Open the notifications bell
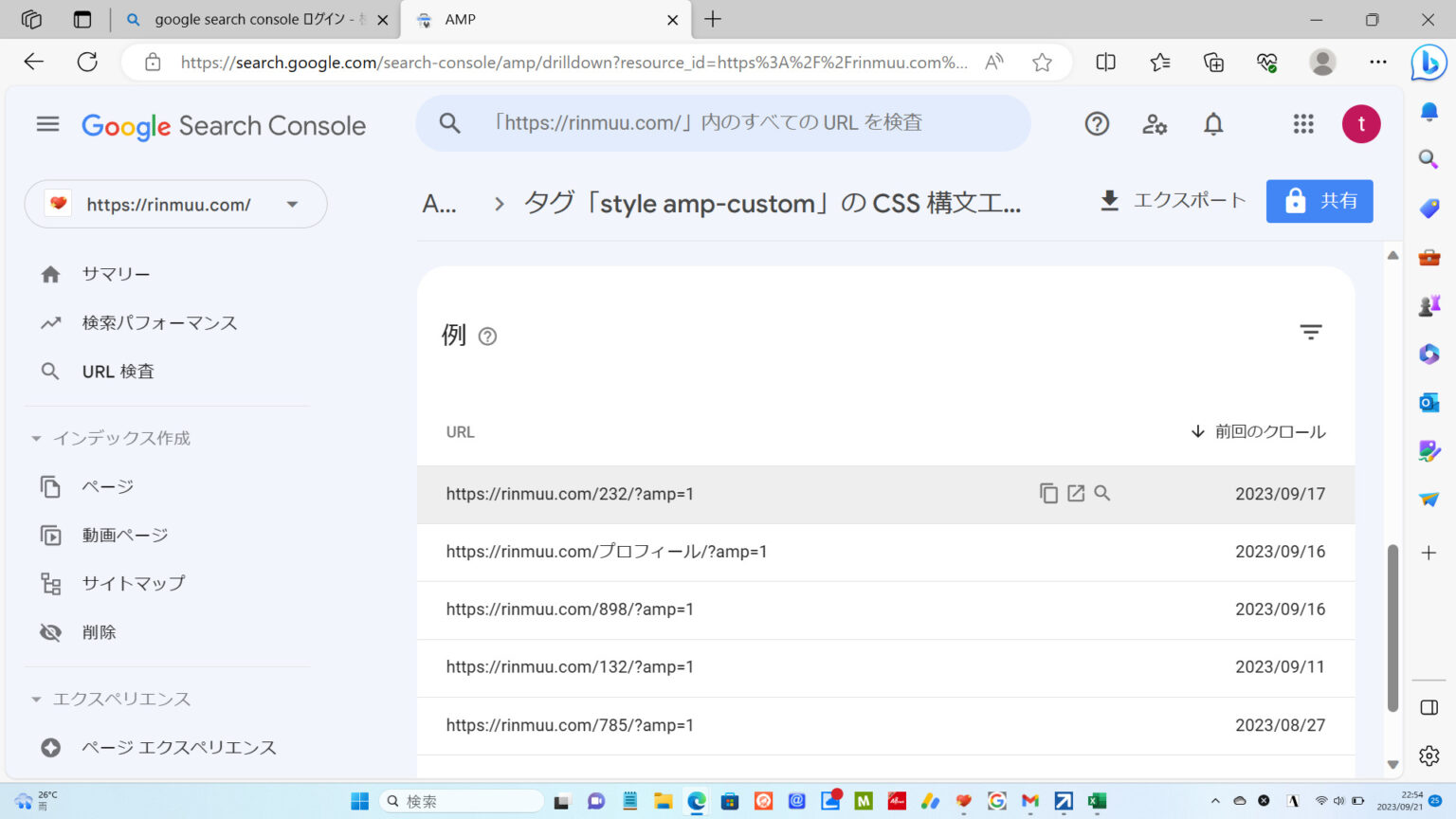1456x819 pixels. pos(1213,123)
